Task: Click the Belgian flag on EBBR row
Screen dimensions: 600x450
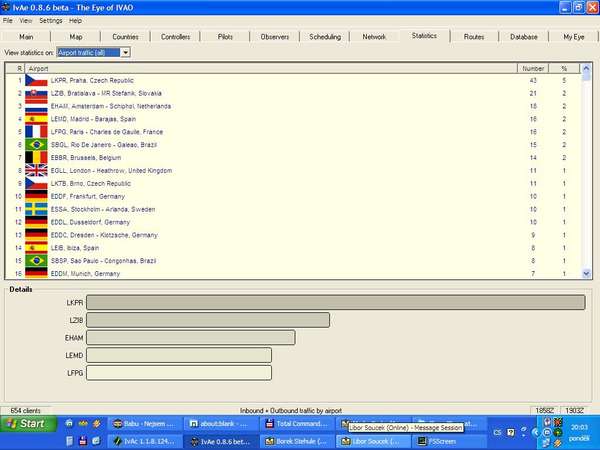Action: [x=36, y=158]
